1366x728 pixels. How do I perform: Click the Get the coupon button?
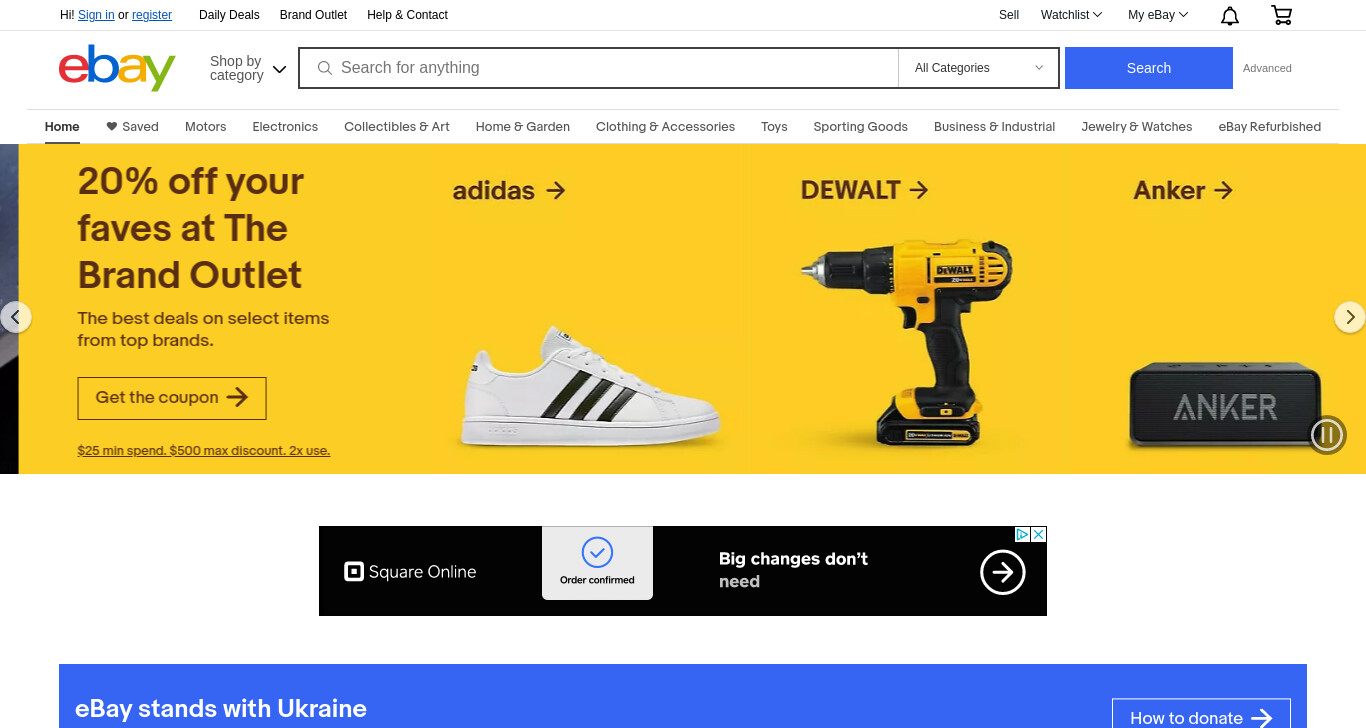pyautogui.click(x=172, y=398)
